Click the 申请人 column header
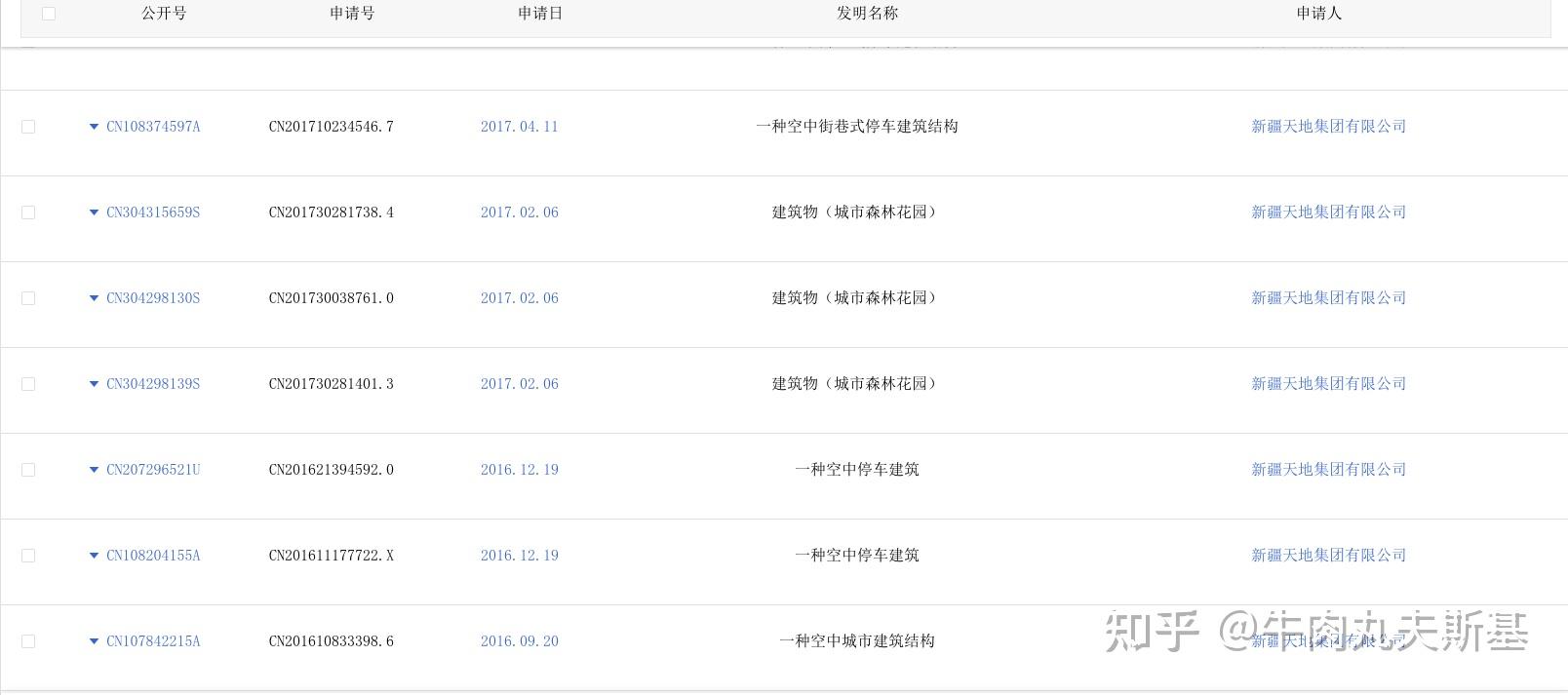Viewport: 1568px width, 695px height. (1318, 14)
